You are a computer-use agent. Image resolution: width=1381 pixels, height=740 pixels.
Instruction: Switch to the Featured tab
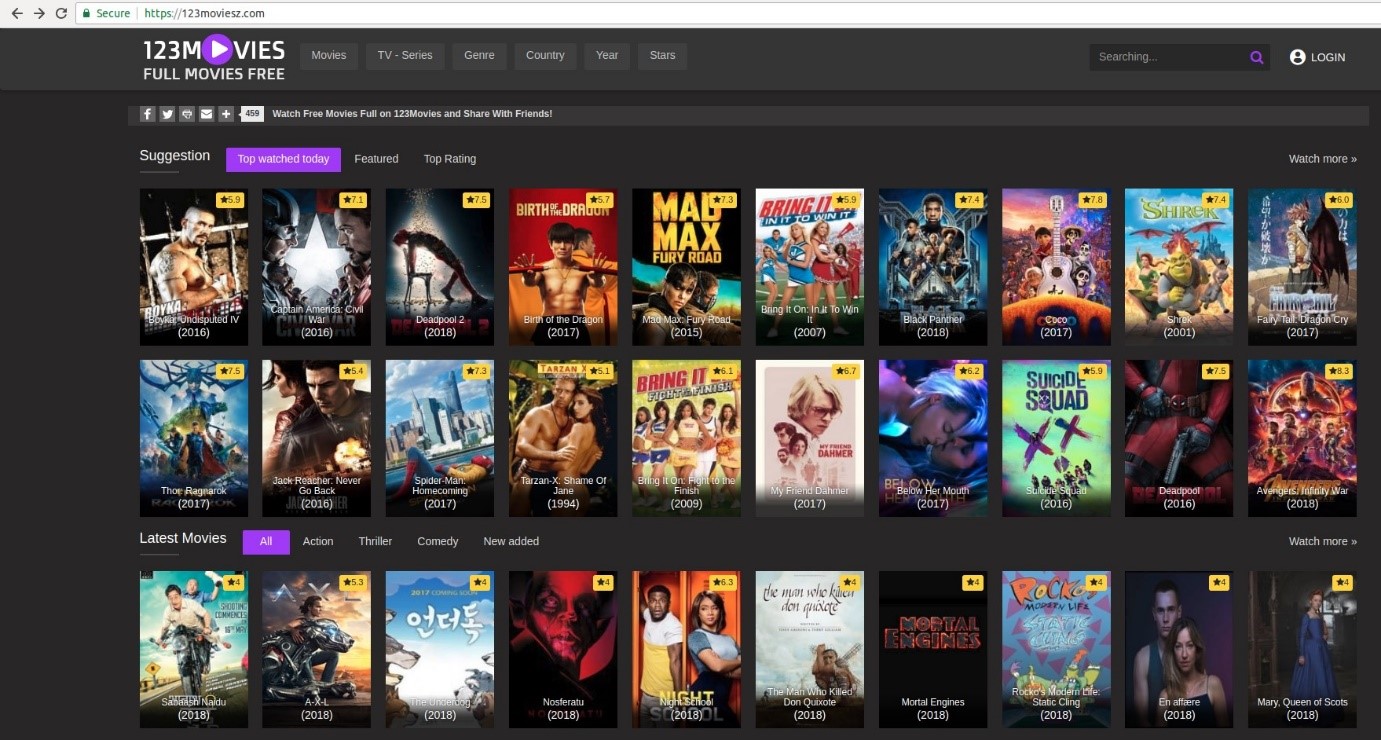point(376,159)
